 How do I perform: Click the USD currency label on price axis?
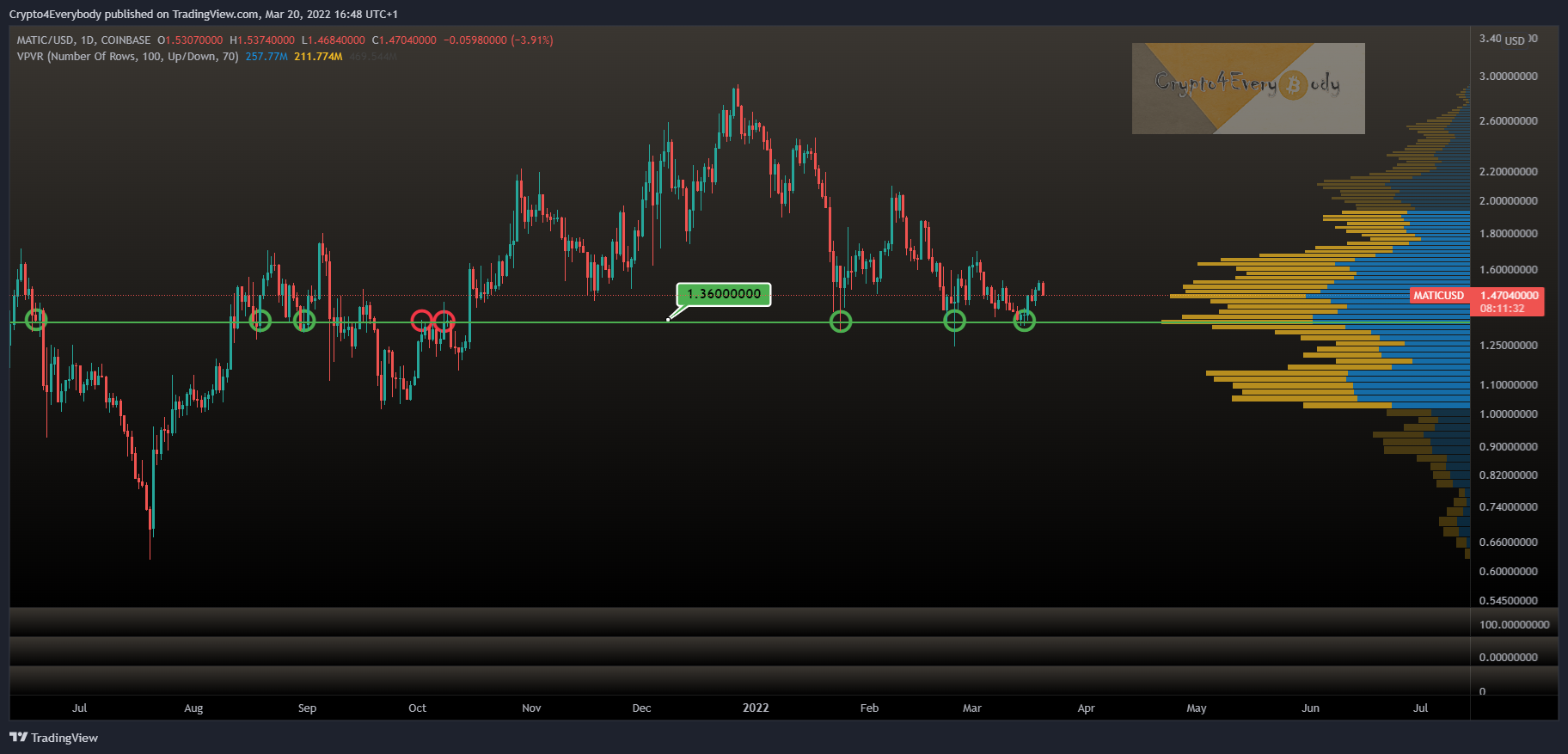tap(1515, 40)
